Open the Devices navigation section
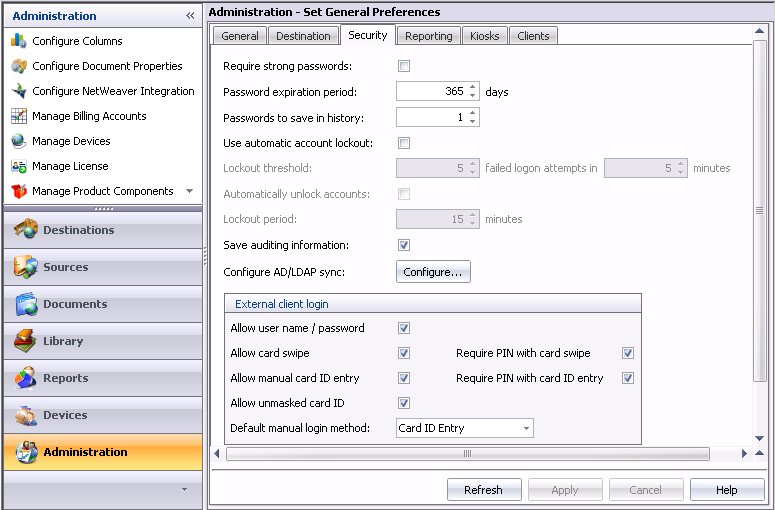Viewport: 775px width, 510px height. coord(103,415)
